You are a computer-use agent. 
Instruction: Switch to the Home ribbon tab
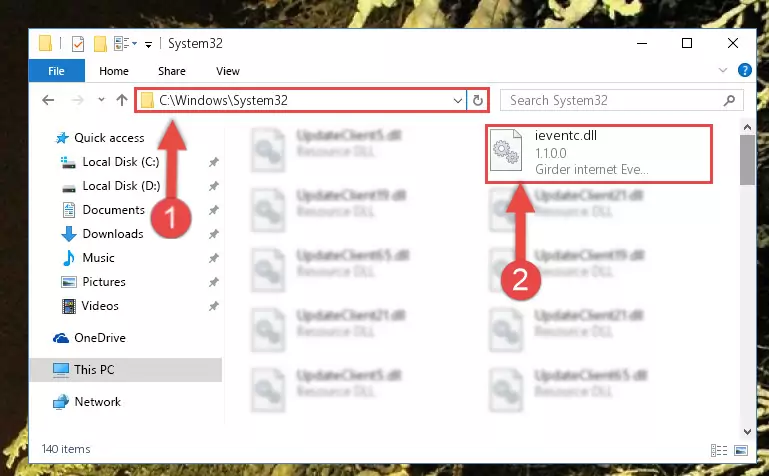(x=114, y=71)
